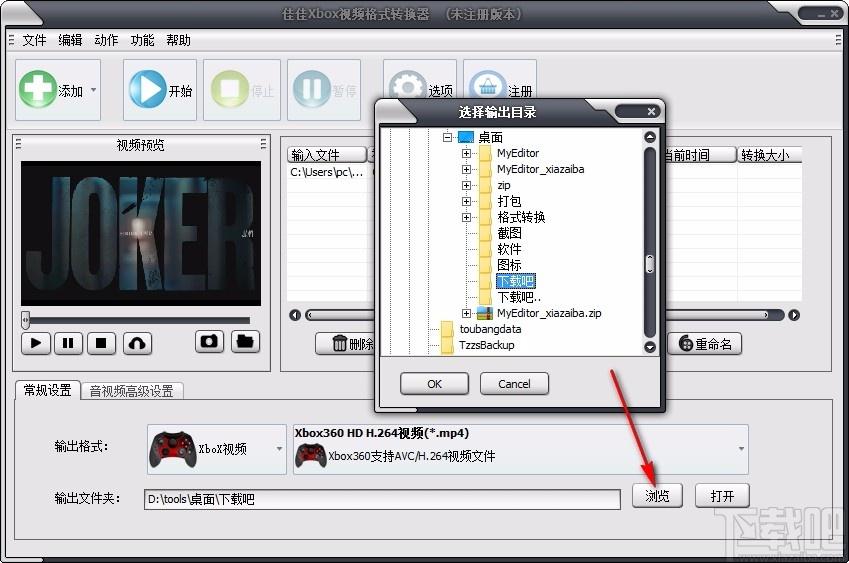Open snapshot folder icon under preview
This screenshot has width=849, height=563.
245,342
